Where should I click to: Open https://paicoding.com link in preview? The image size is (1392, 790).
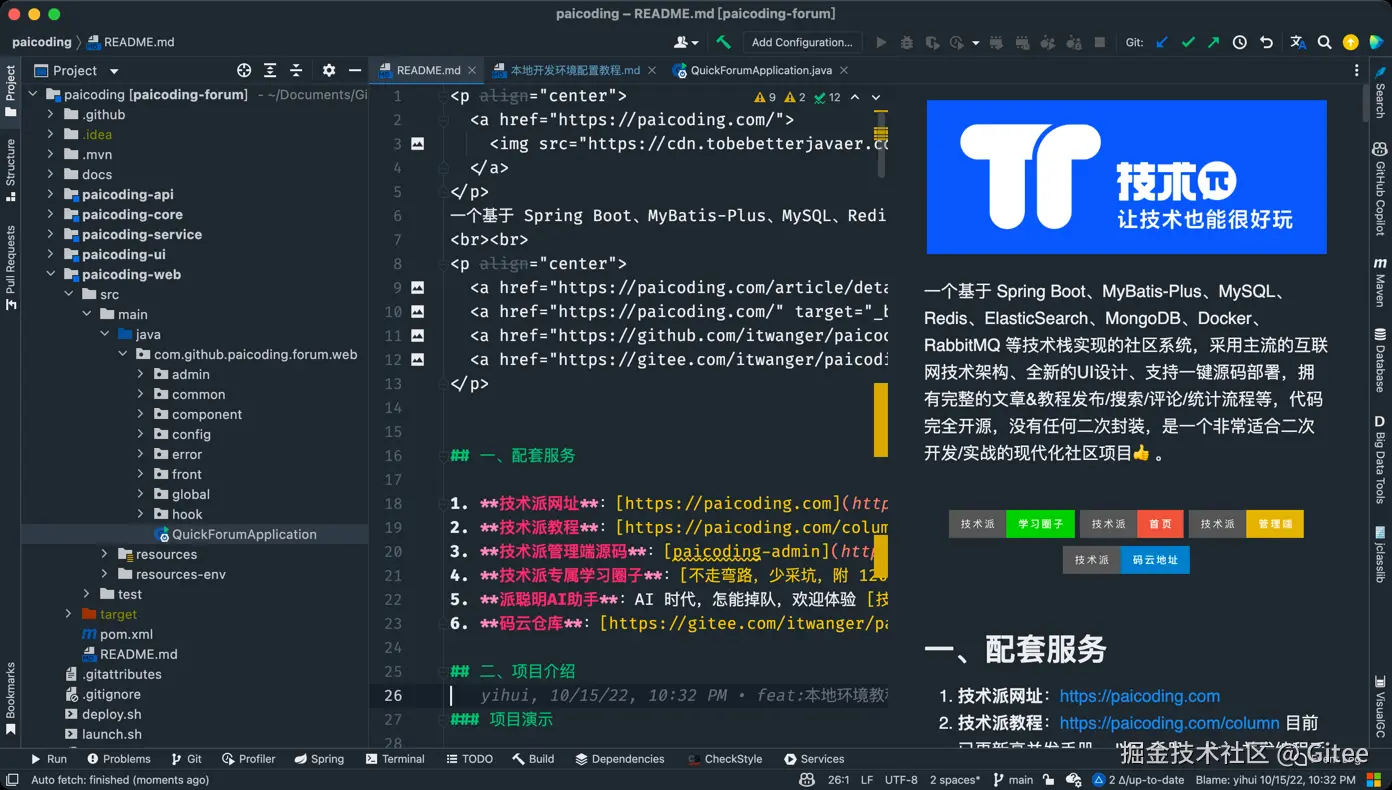[x=1140, y=696]
